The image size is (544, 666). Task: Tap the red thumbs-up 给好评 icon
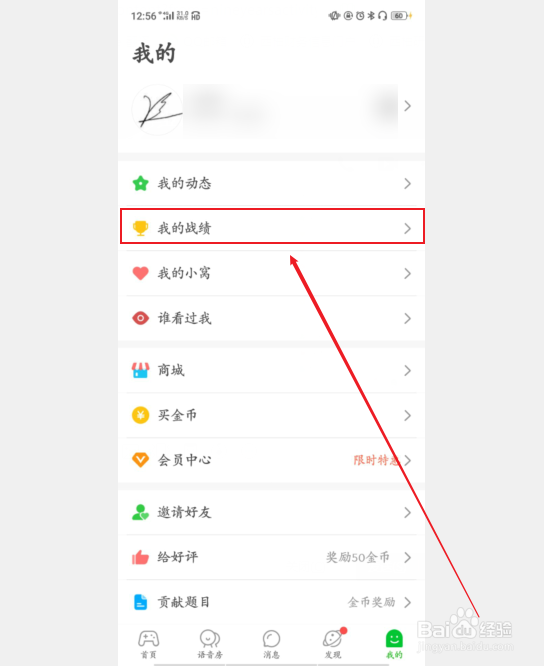[141, 557]
